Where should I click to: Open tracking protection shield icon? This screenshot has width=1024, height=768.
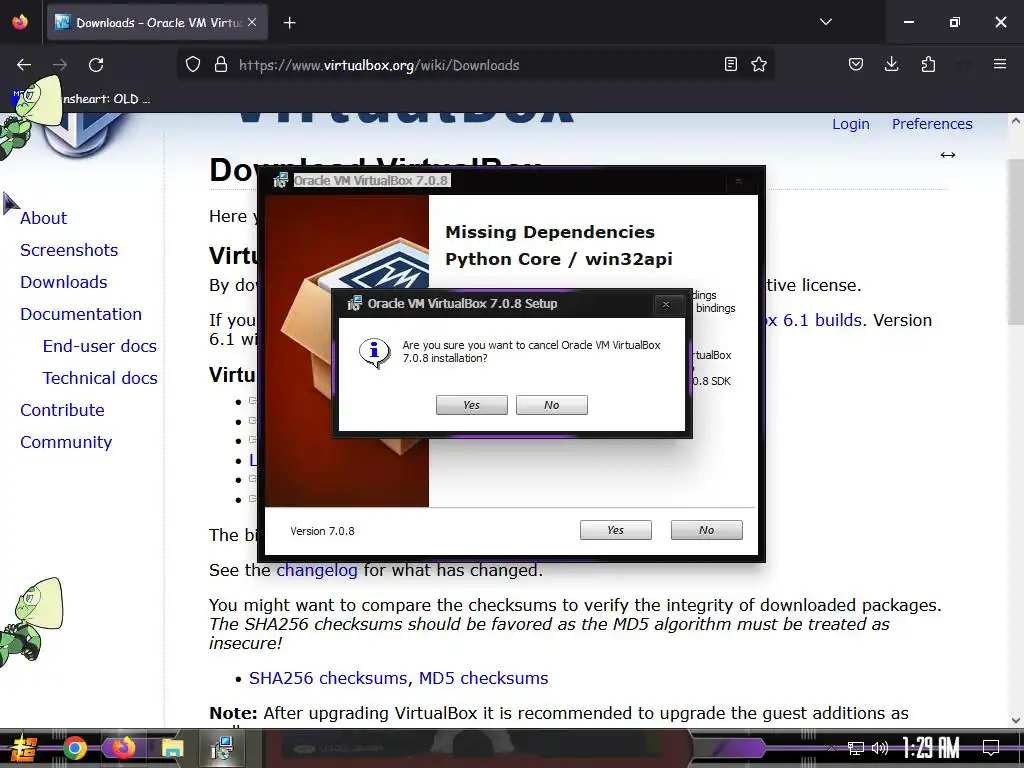point(193,65)
